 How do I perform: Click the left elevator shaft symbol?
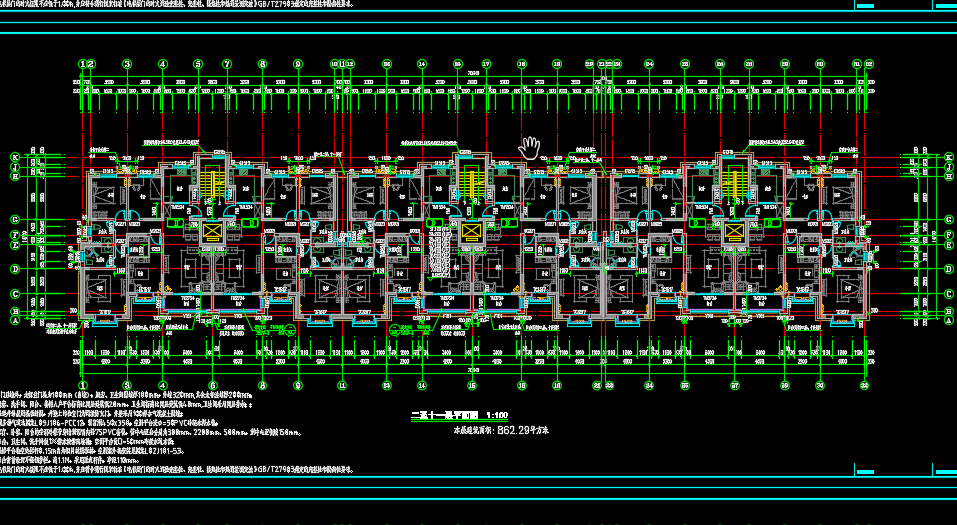[x=212, y=232]
